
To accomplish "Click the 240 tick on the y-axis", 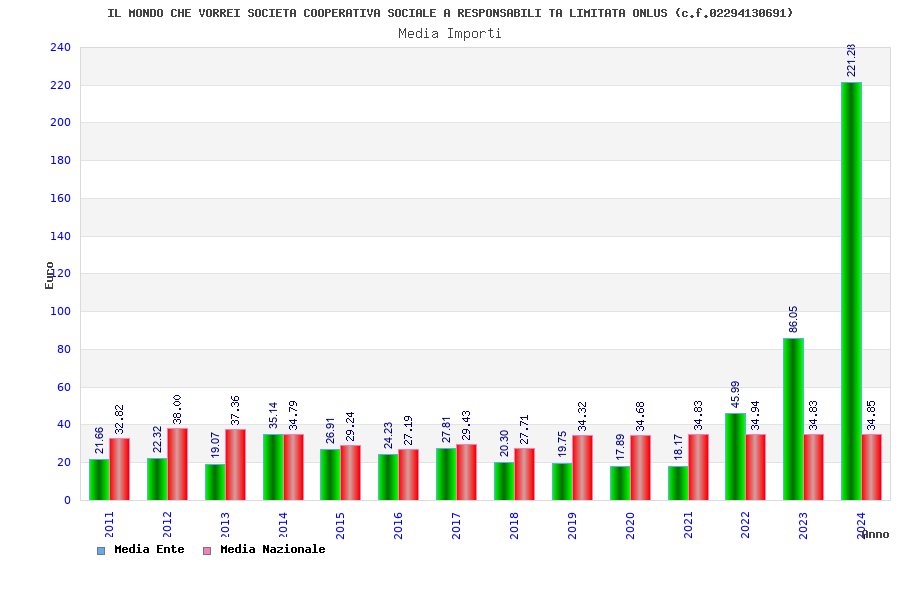I will 60,47.
